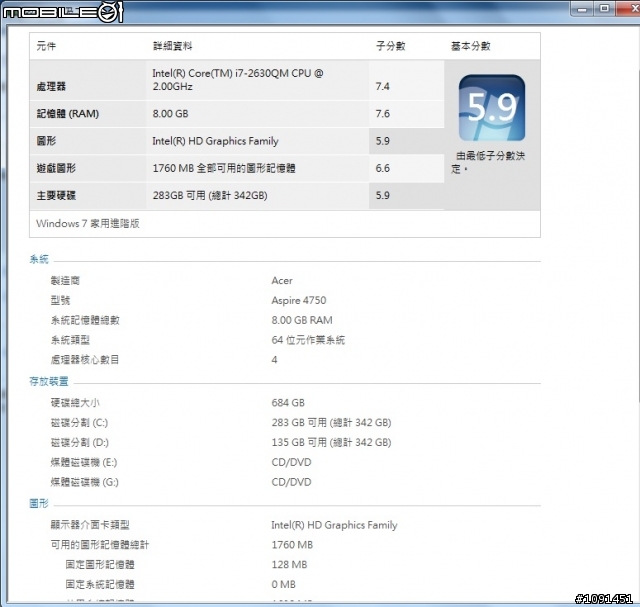Click the 元件 column header

46,46
